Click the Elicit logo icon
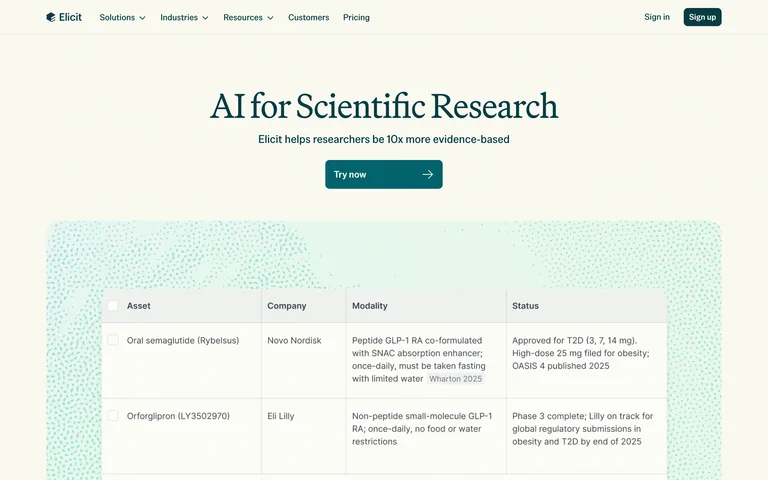 tap(50, 17)
